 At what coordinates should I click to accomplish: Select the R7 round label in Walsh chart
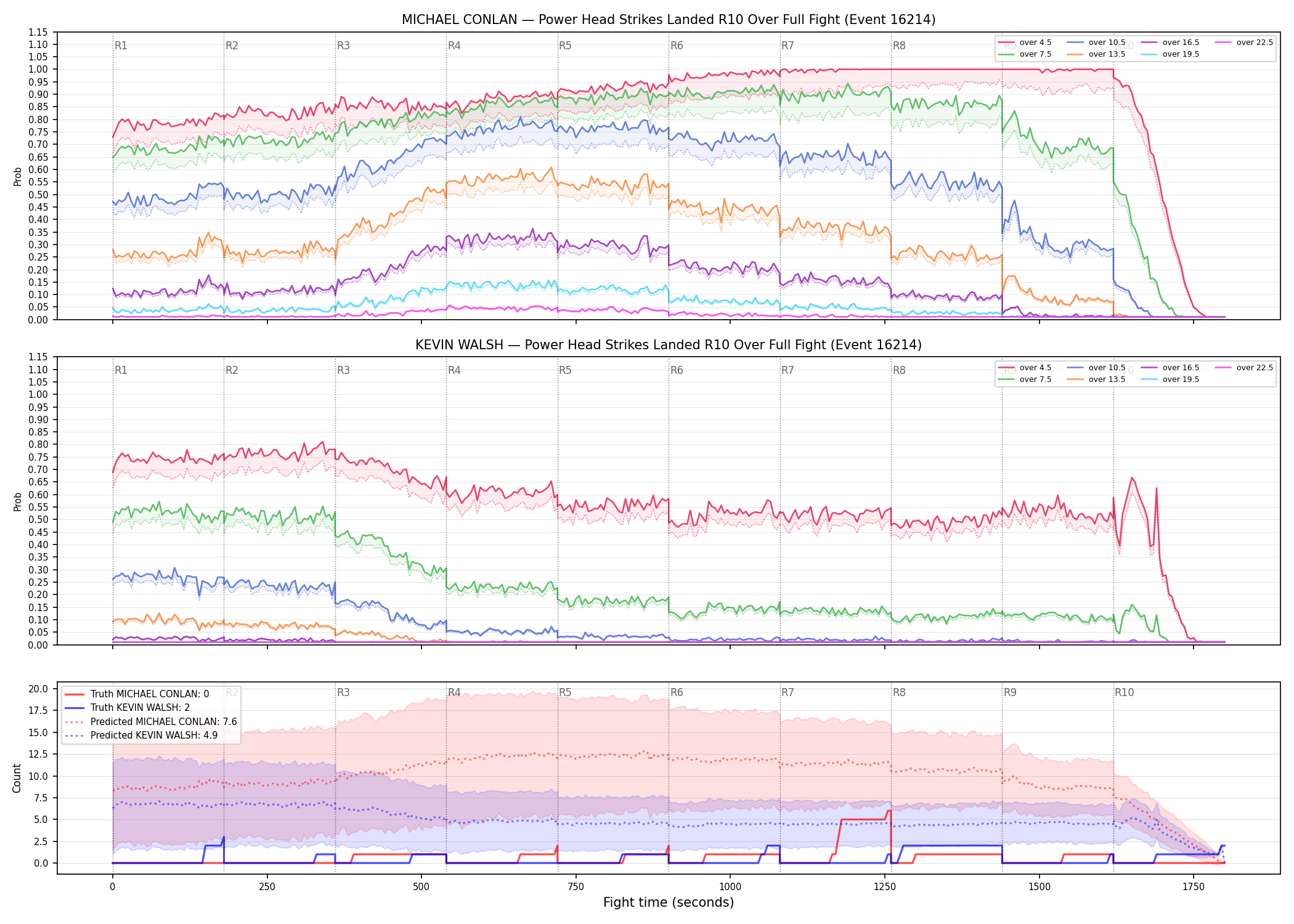click(787, 370)
